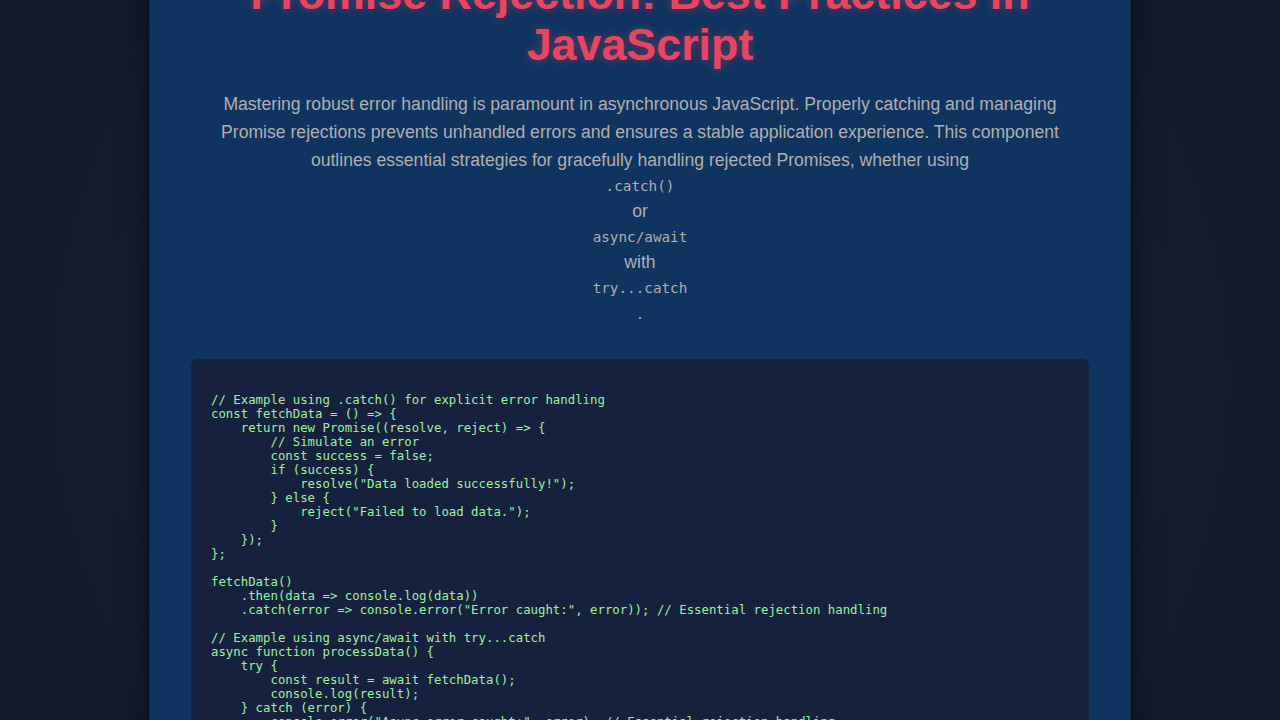The width and height of the screenshot is (1280, 720).
Task: Click the introductory paragraph about error handling
Action: pyautogui.click(x=640, y=131)
